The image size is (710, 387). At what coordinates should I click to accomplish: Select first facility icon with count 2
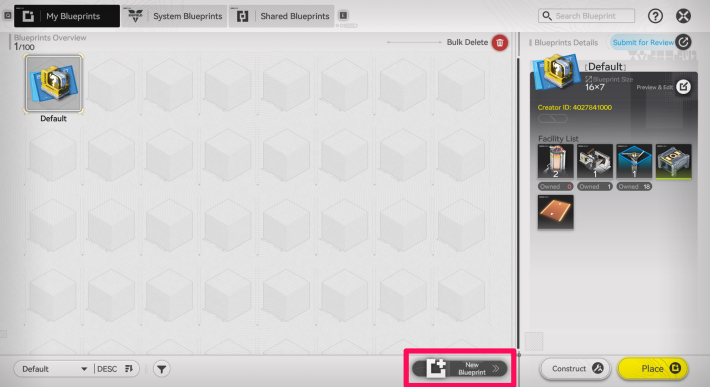click(x=556, y=161)
